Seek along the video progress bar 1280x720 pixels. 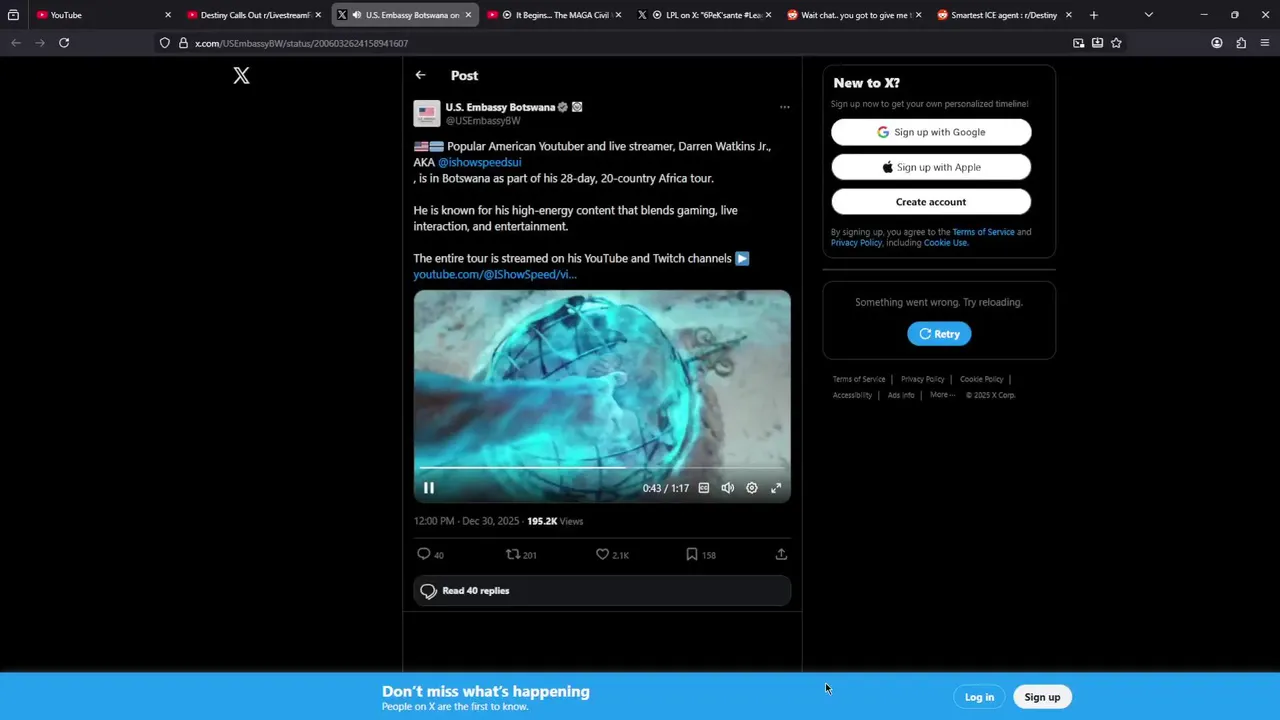pos(602,467)
